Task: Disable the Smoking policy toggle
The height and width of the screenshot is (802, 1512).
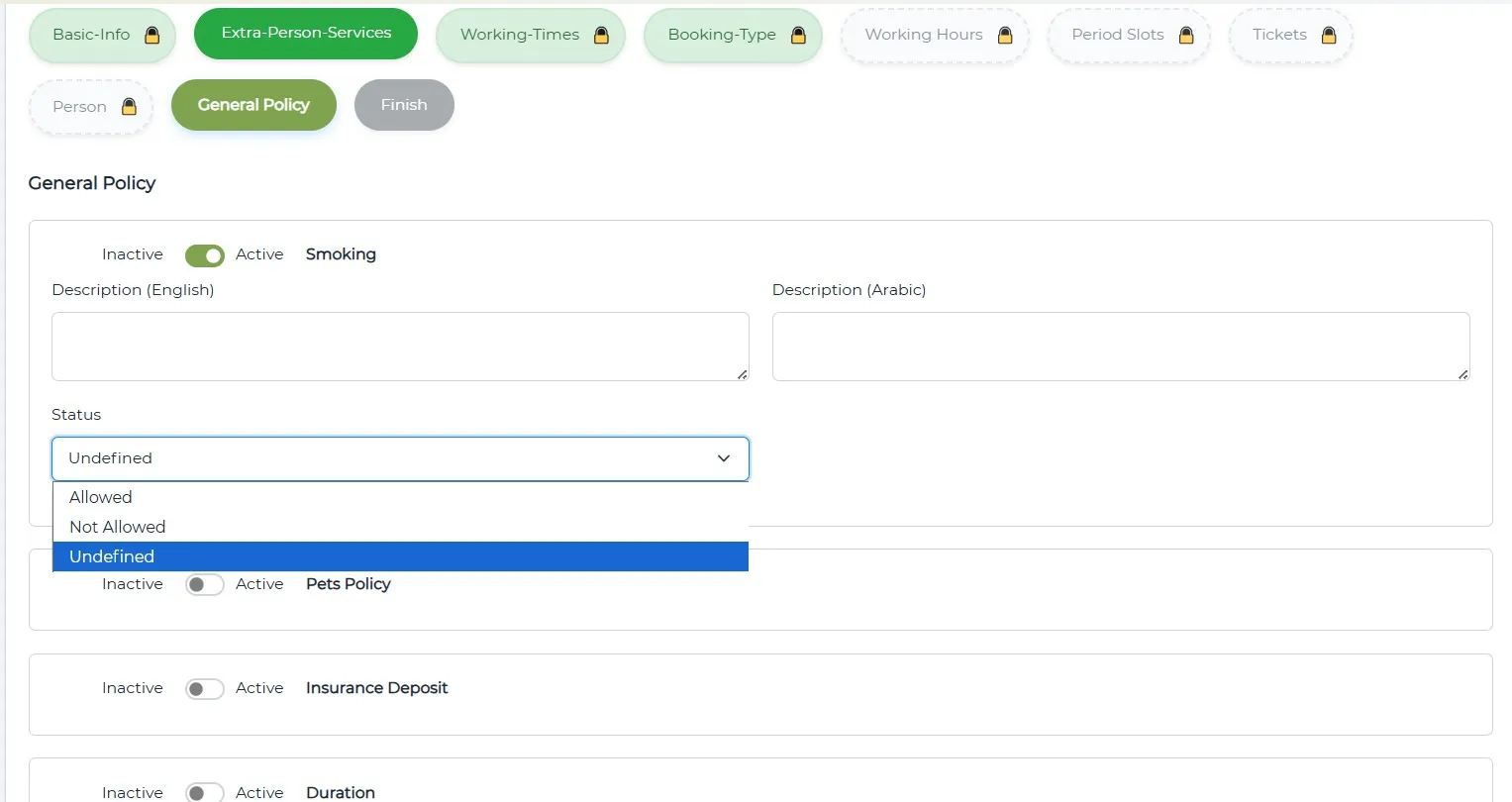Action: (x=205, y=255)
